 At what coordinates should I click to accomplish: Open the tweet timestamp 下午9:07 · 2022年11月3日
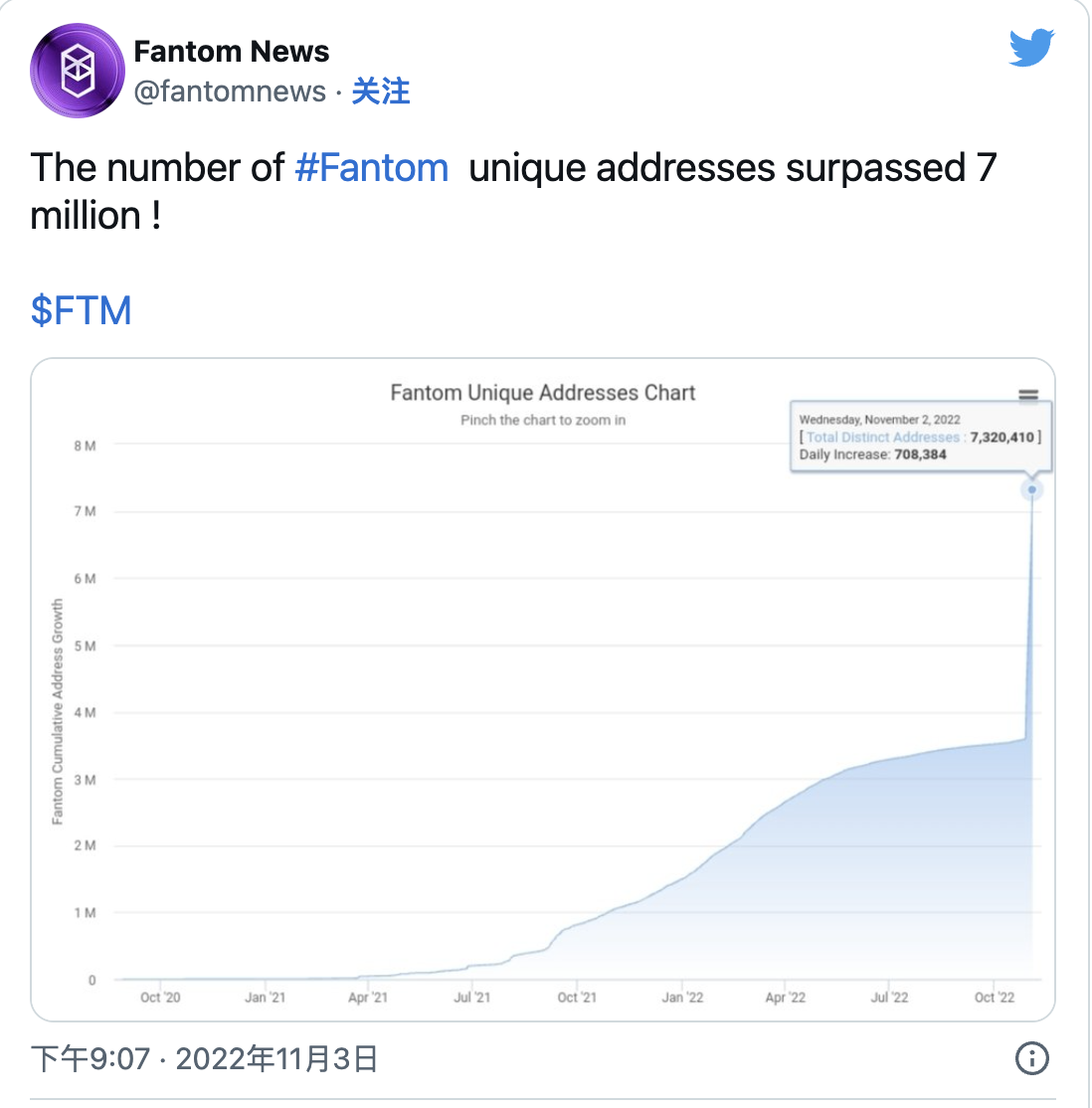204,1058
